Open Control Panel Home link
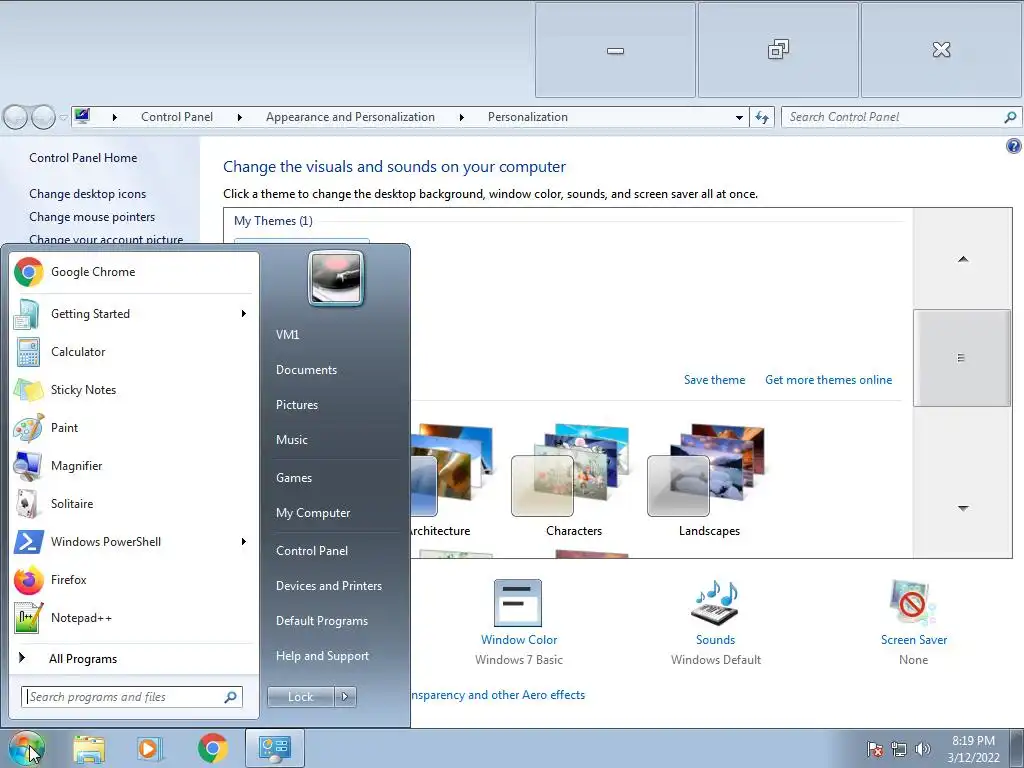Image resolution: width=1024 pixels, height=768 pixels. 83,158
